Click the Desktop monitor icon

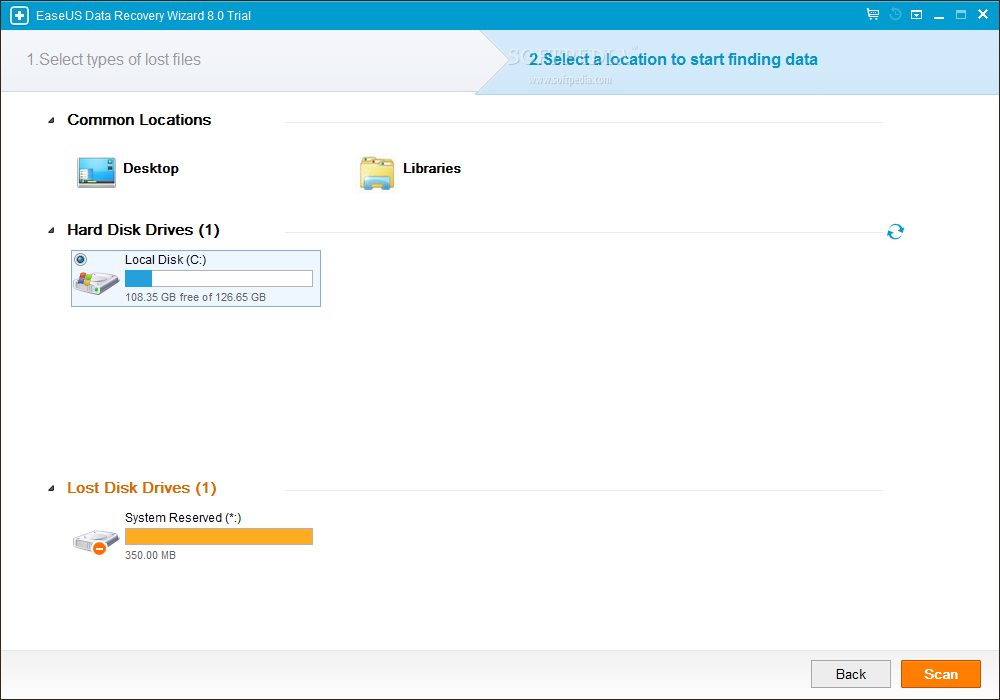coord(96,172)
